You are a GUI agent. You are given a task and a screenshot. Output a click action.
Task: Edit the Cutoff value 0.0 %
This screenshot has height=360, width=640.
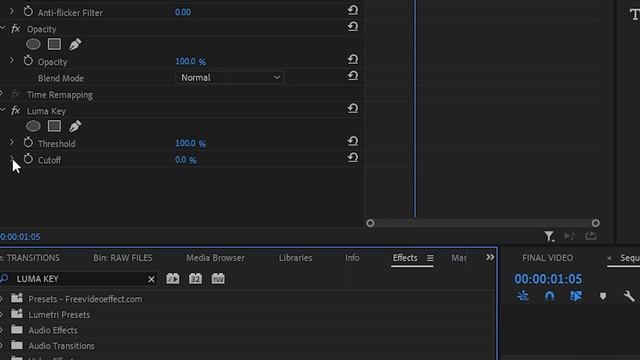(x=186, y=160)
